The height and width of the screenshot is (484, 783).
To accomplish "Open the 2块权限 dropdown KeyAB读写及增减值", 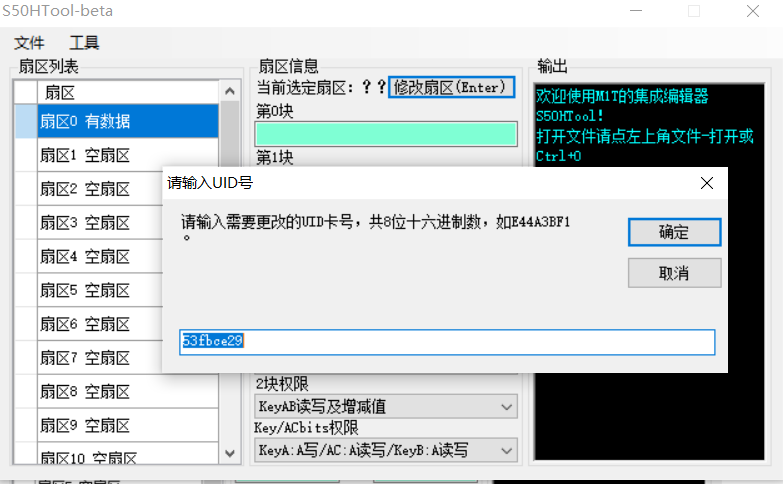I will tap(386, 407).
